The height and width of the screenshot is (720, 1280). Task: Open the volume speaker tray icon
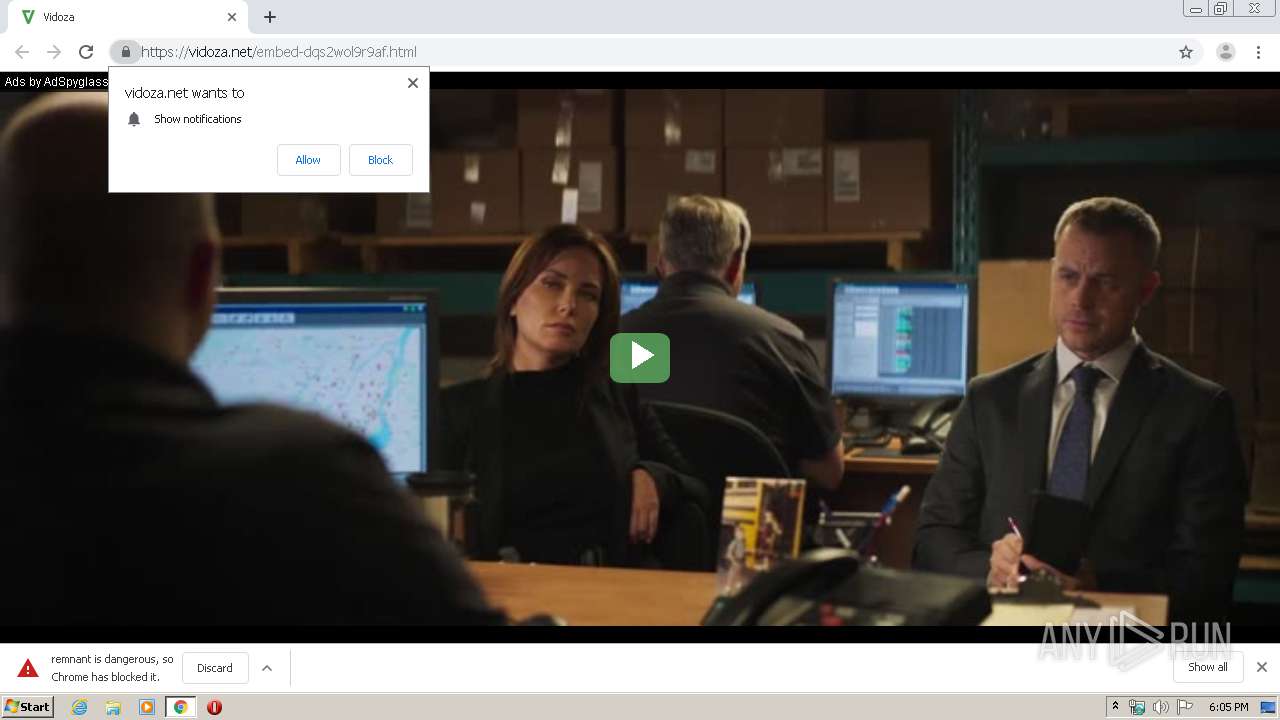1160,707
